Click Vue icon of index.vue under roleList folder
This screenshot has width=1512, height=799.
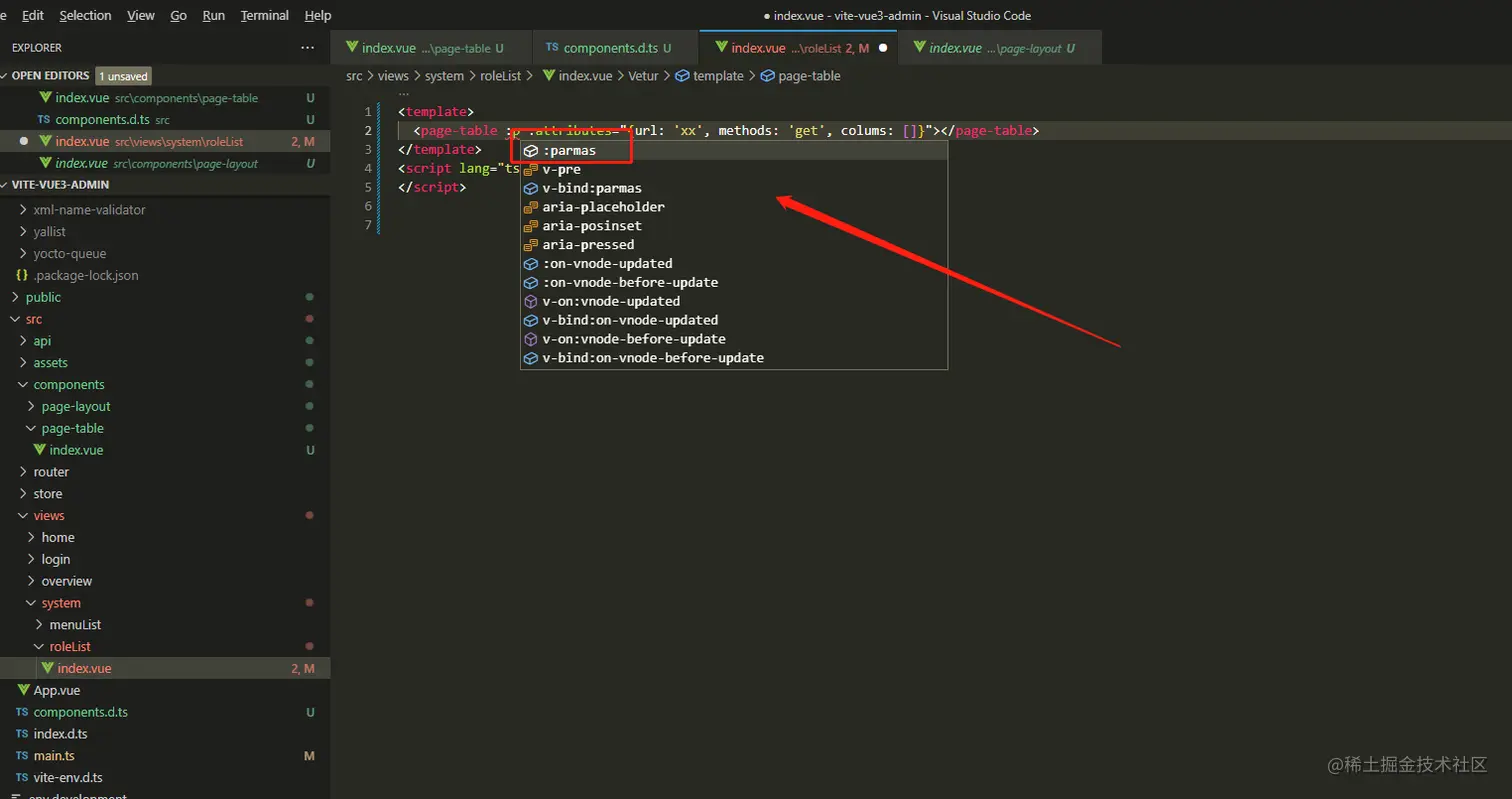[47, 668]
